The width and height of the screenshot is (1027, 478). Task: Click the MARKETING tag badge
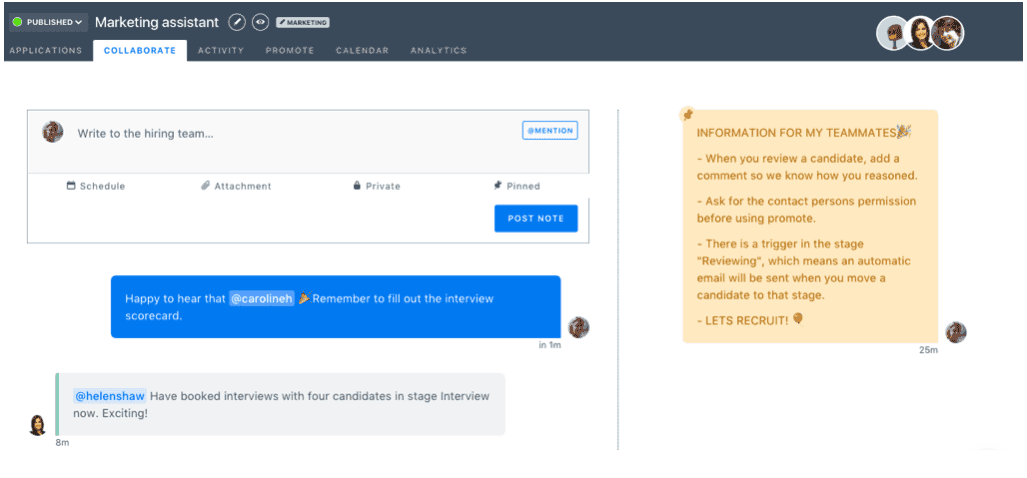[303, 22]
